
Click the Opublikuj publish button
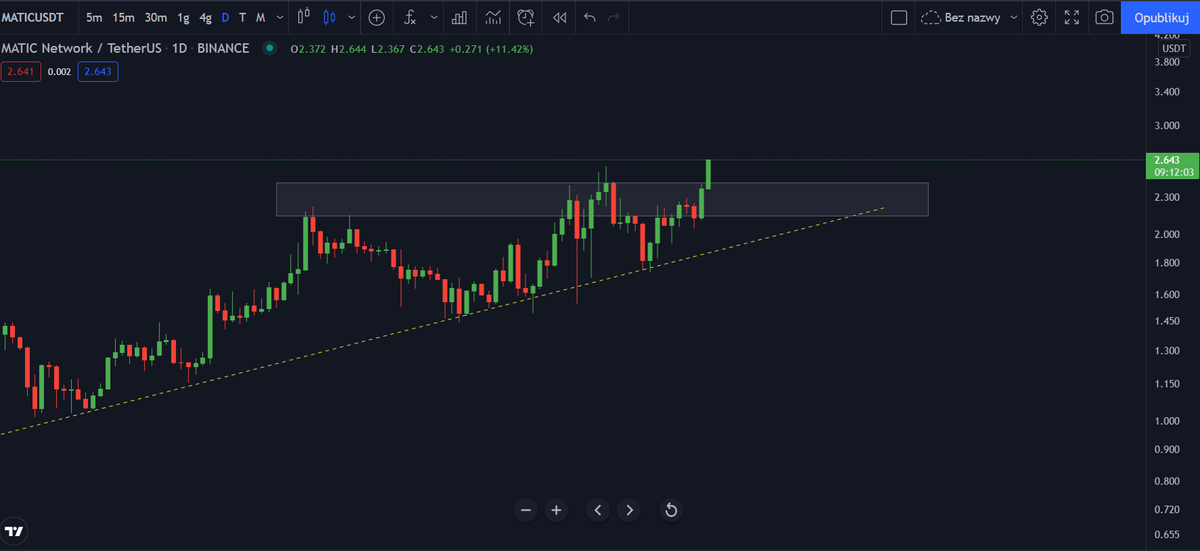click(x=1161, y=17)
